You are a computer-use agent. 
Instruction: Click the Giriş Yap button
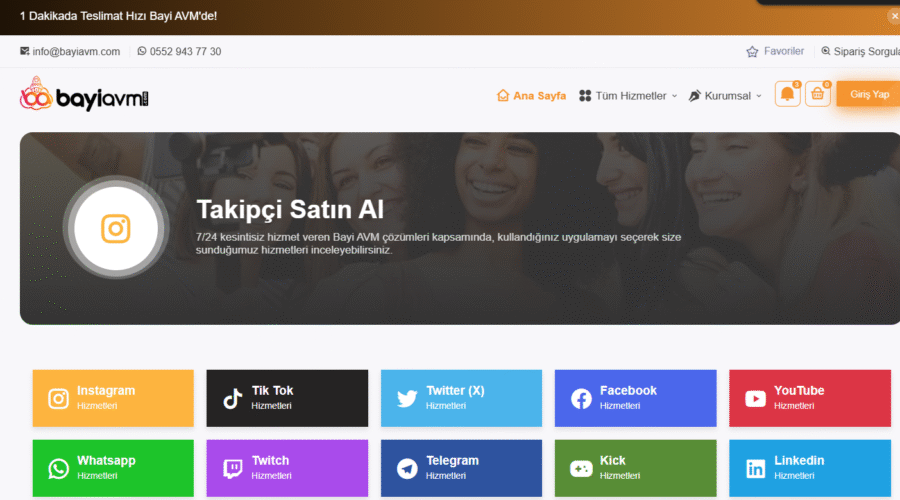868,94
